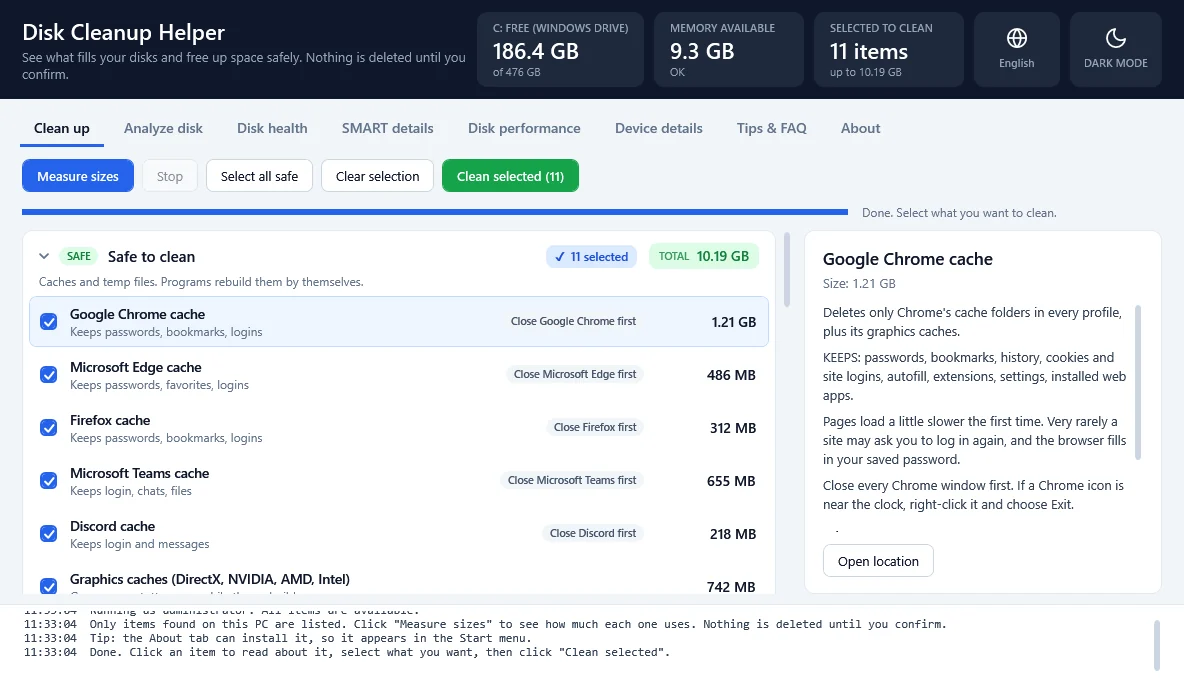Click the Close Firefox first hint
Image resolution: width=1184 pixels, height=679 pixels.
tap(595, 427)
